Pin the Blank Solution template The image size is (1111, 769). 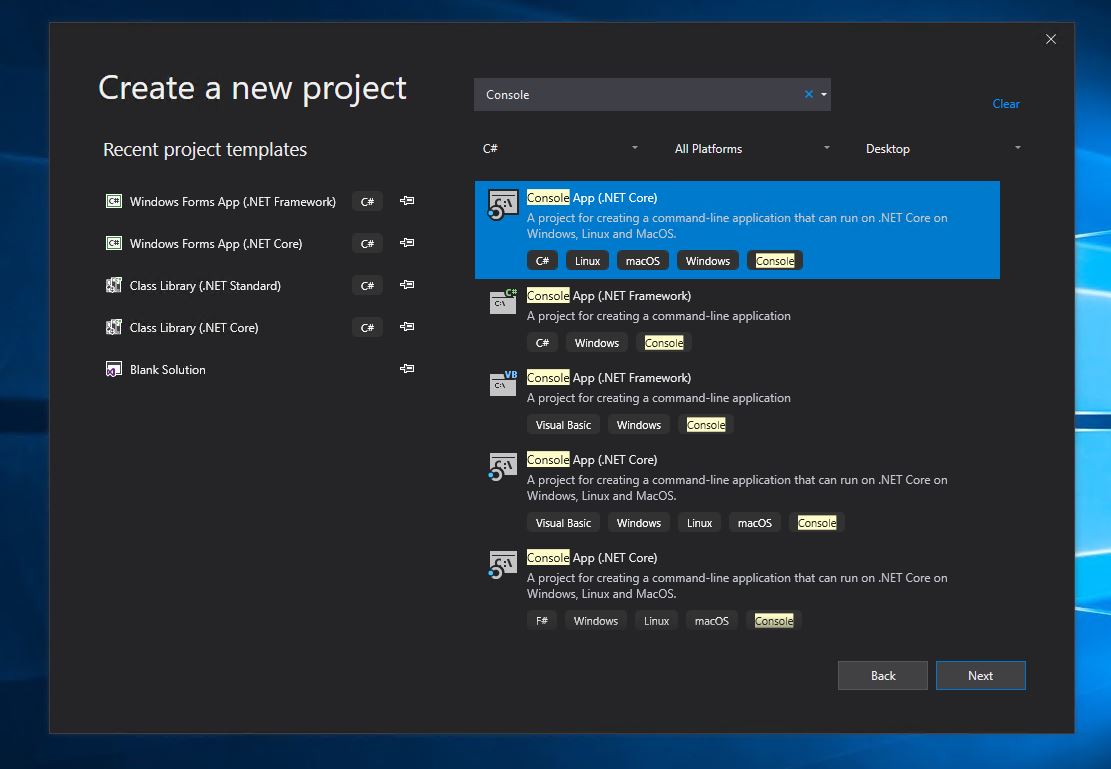coord(407,369)
